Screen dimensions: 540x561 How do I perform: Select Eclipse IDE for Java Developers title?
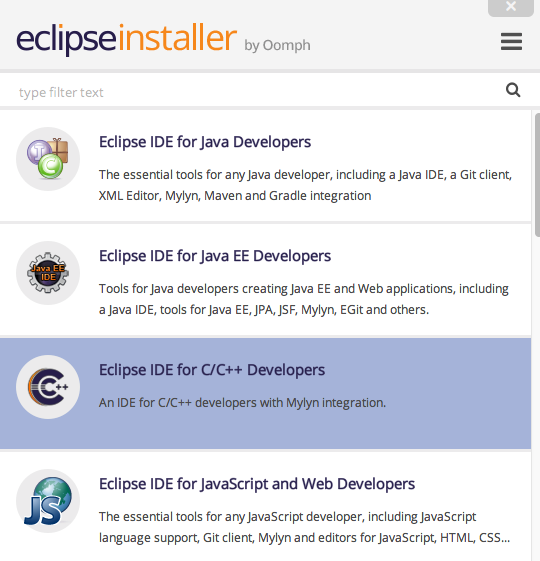205,142
